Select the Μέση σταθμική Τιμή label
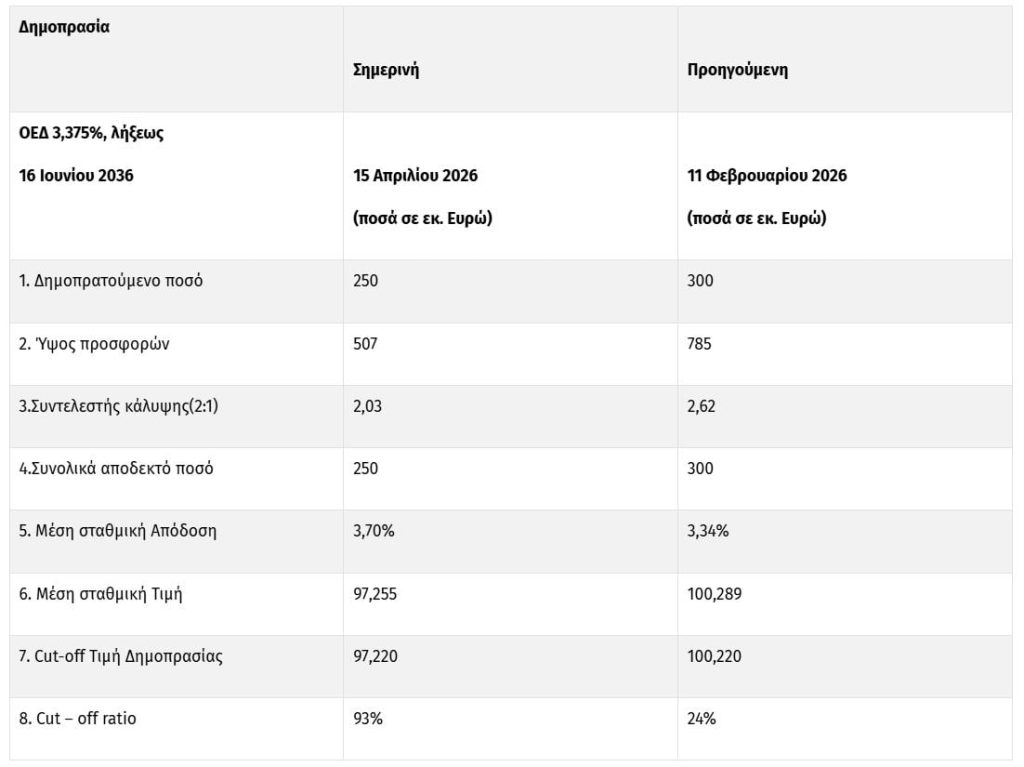 101,594
